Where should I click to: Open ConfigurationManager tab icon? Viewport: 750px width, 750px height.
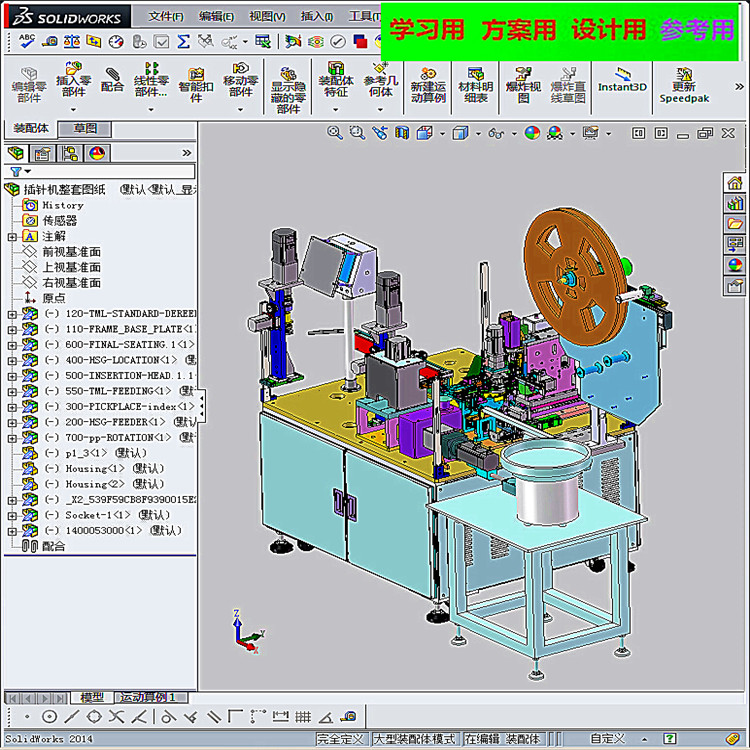70,153
